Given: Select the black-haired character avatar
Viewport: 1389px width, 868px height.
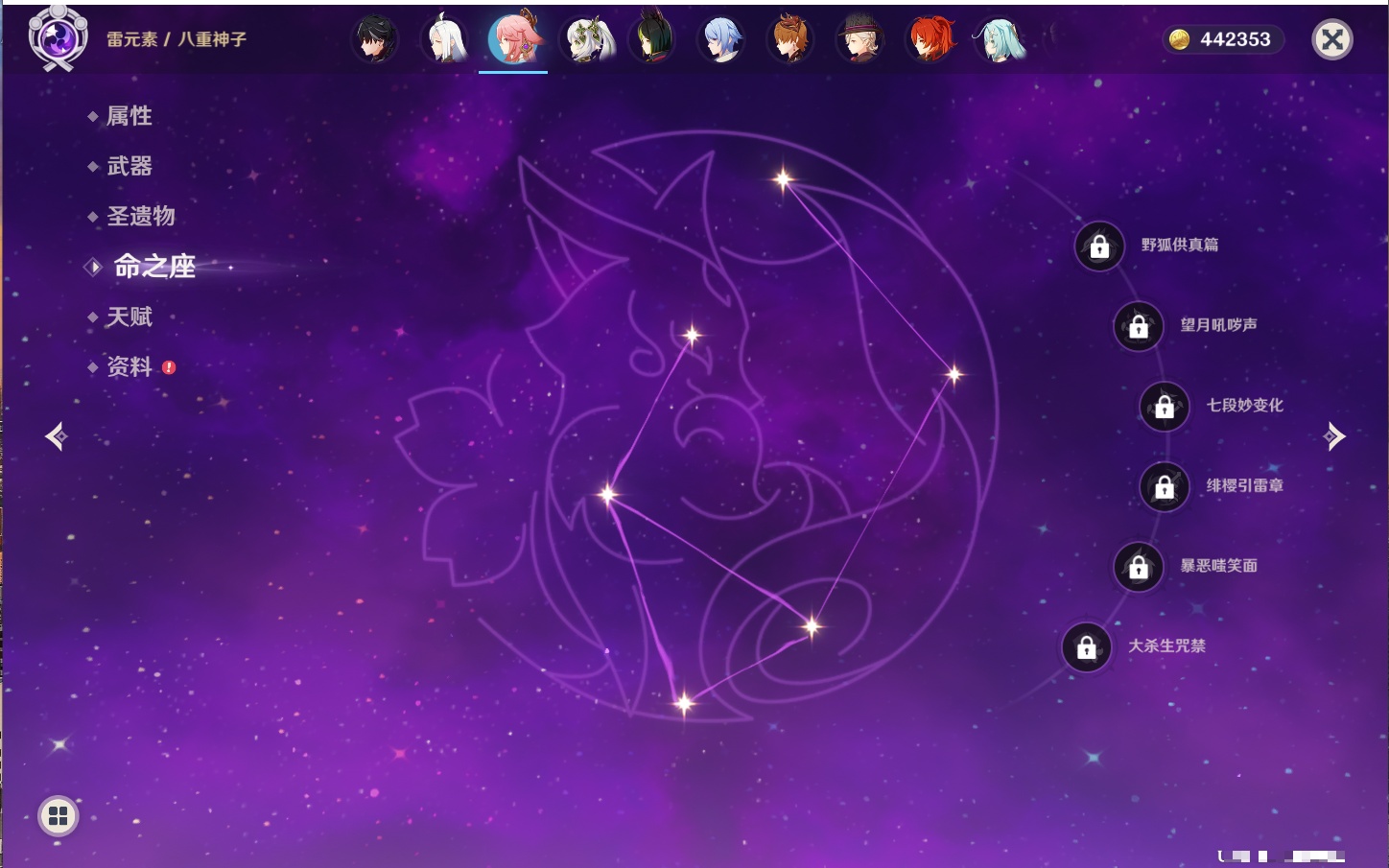Looking at the screenshot, I should pos(375,39).
